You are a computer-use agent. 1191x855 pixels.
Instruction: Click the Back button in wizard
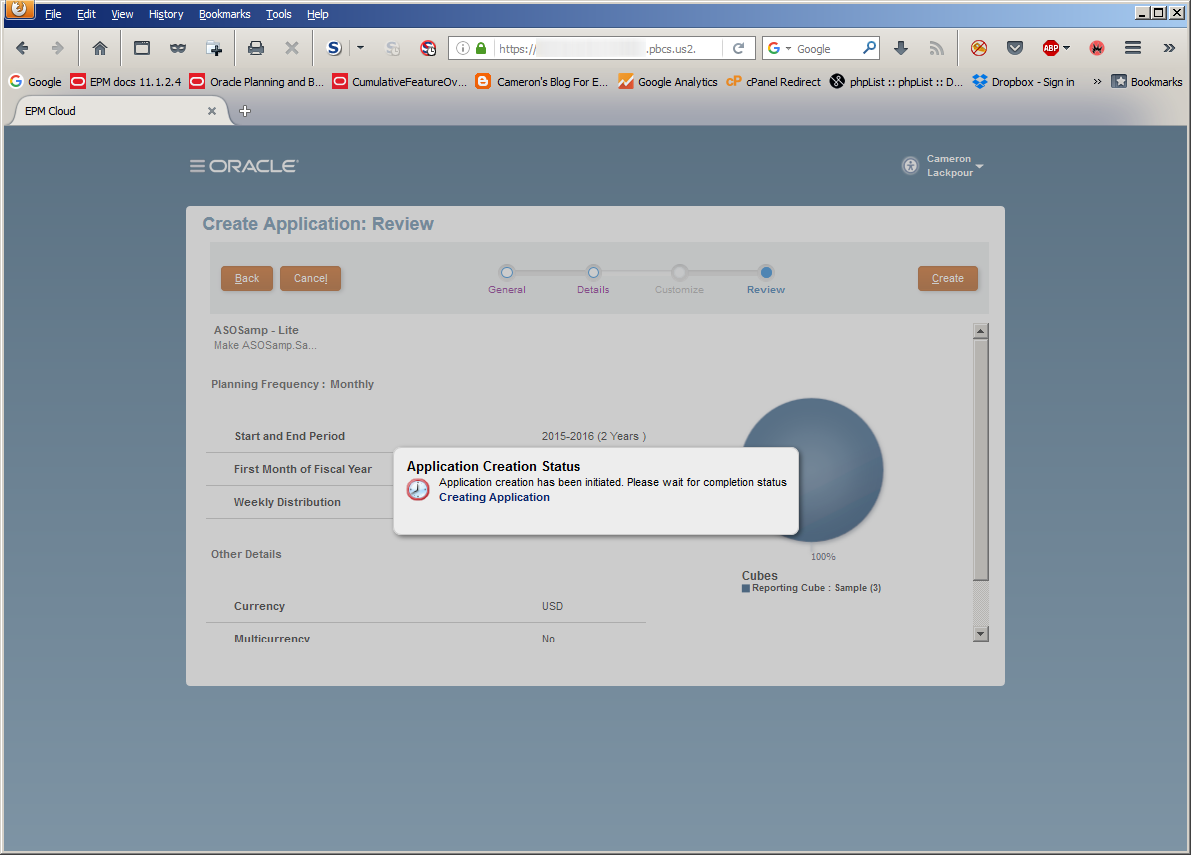point(247,279)
